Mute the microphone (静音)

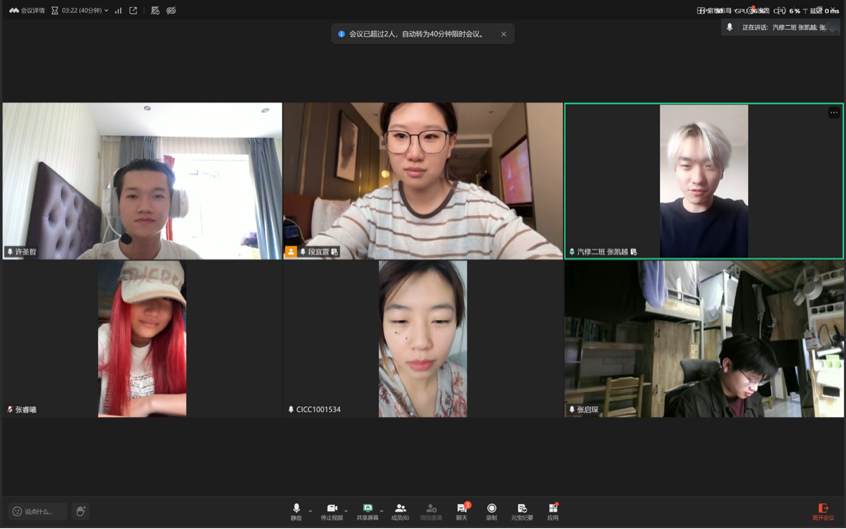[296, 512]
